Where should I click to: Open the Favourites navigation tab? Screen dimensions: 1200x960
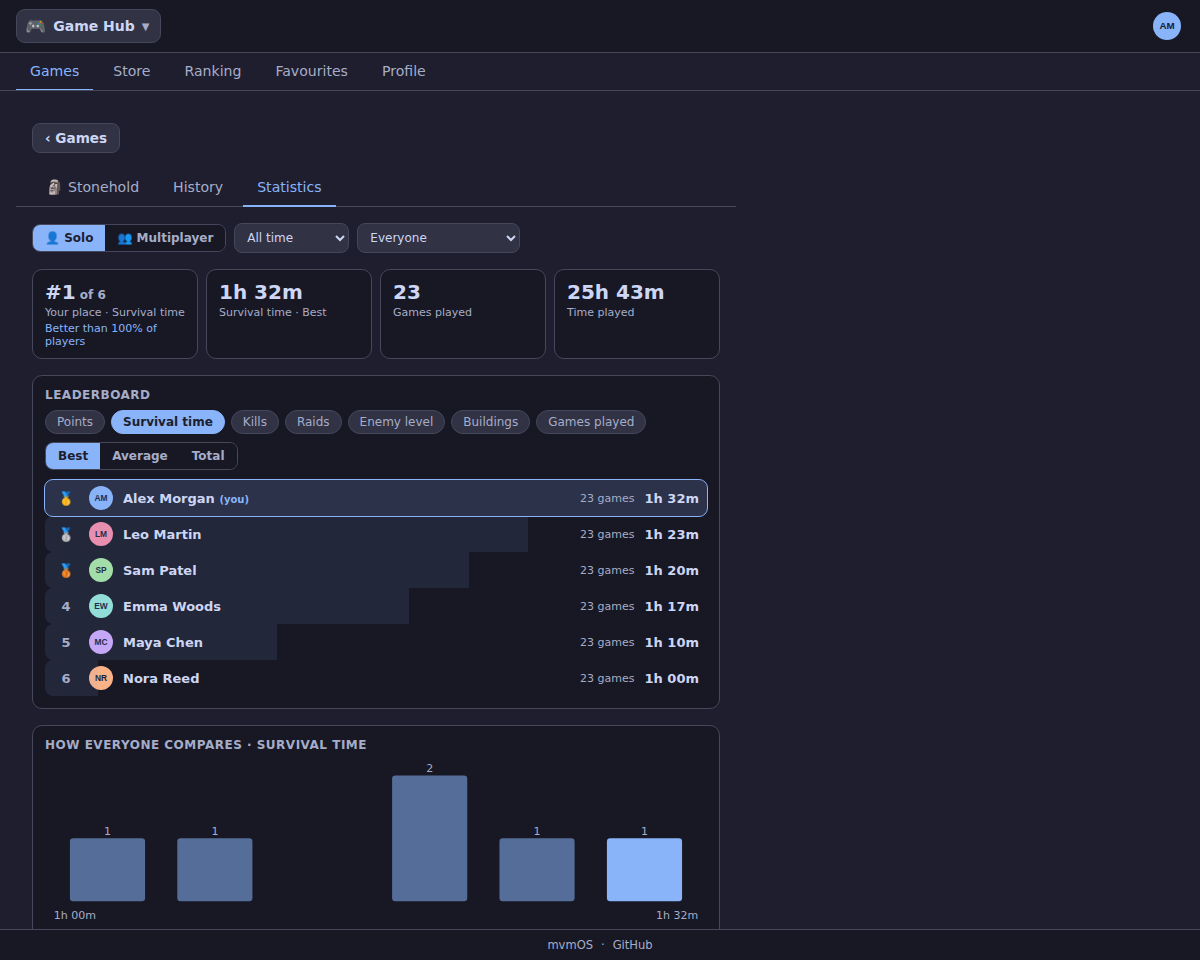click(312, 71)
